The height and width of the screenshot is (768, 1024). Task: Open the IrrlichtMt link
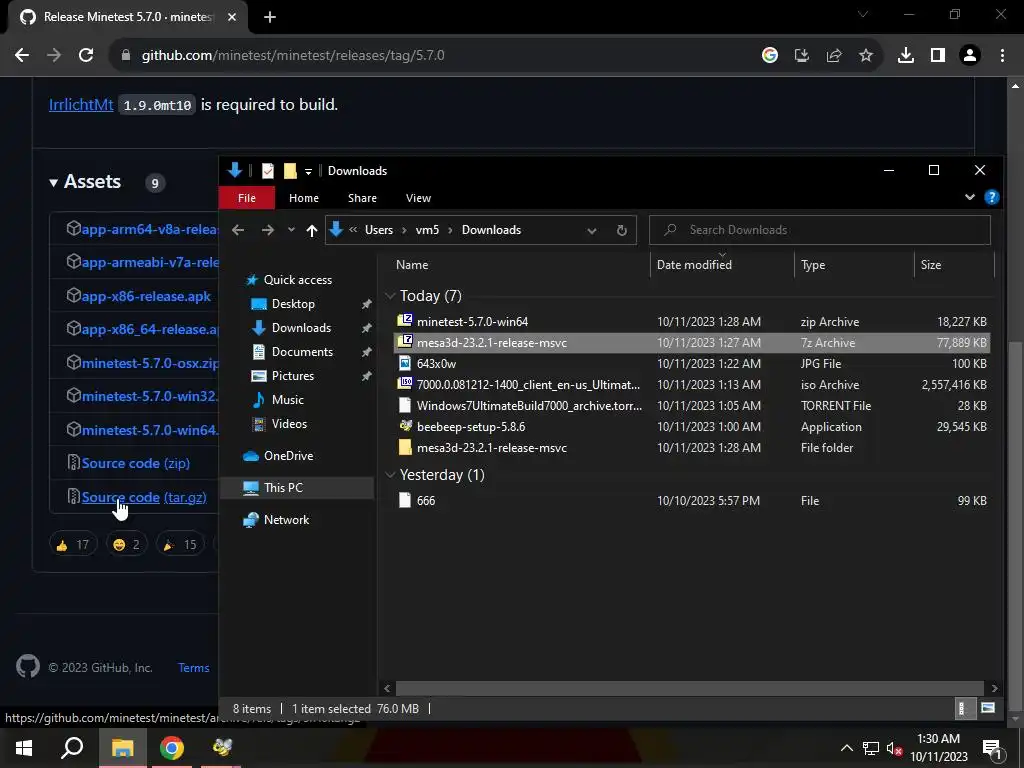pyautogui.click(x=81, y=104)
